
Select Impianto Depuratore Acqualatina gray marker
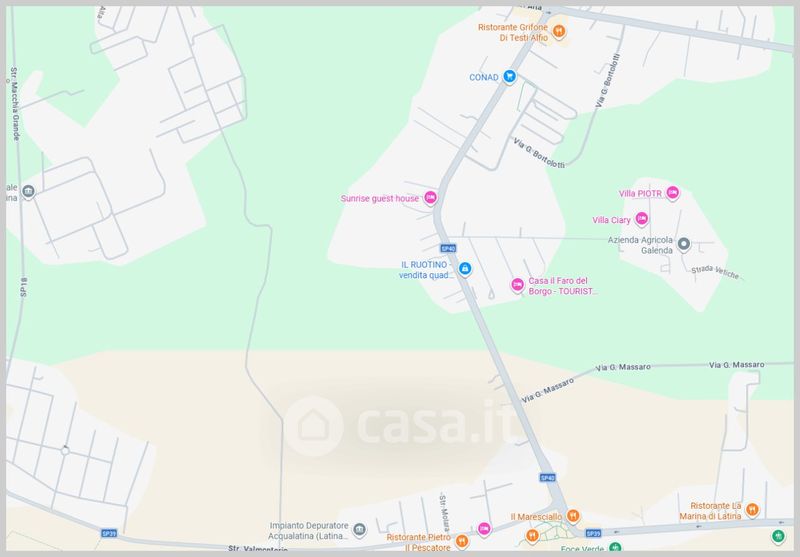[359, 530]
